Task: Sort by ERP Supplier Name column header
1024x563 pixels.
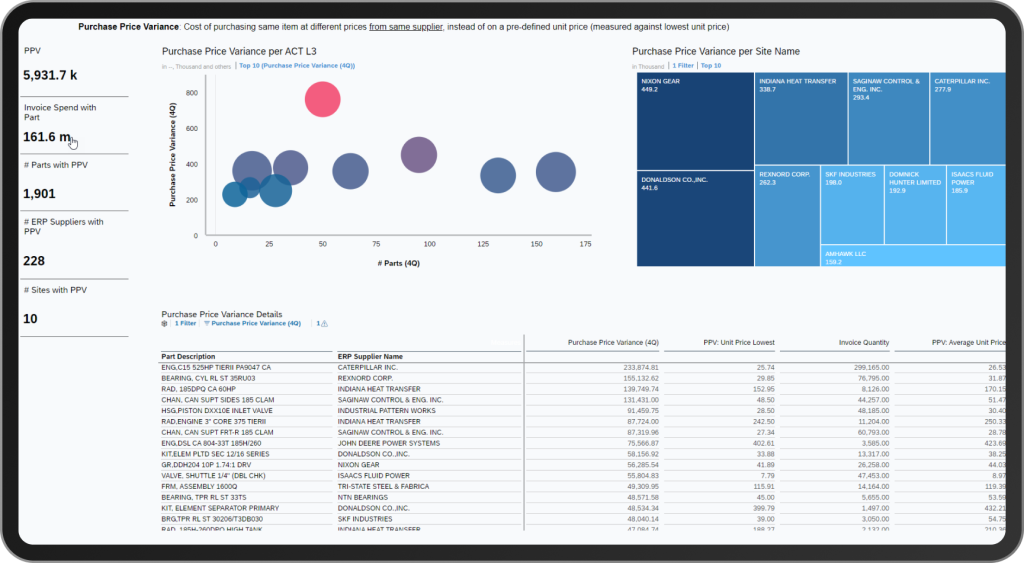Action: pos(370,357)
